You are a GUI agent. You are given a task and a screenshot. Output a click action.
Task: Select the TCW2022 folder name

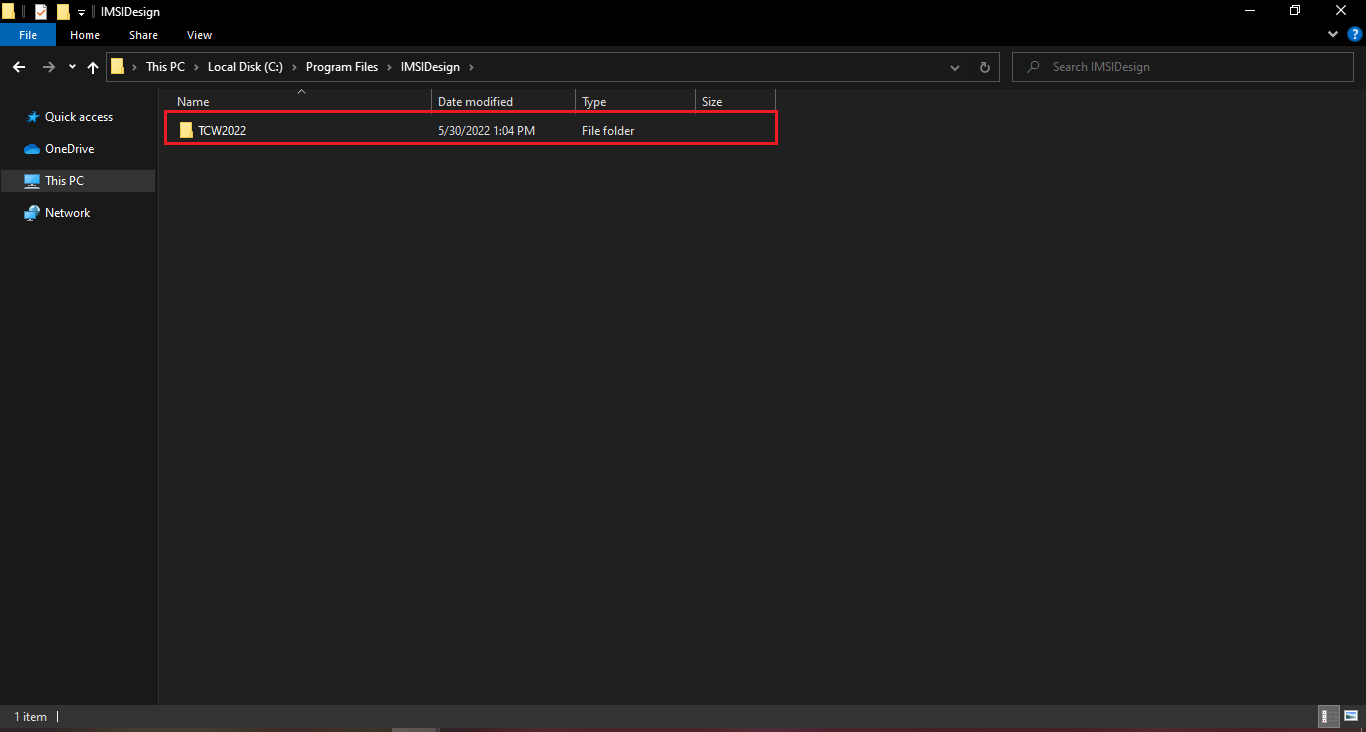[x=222, y=131]
